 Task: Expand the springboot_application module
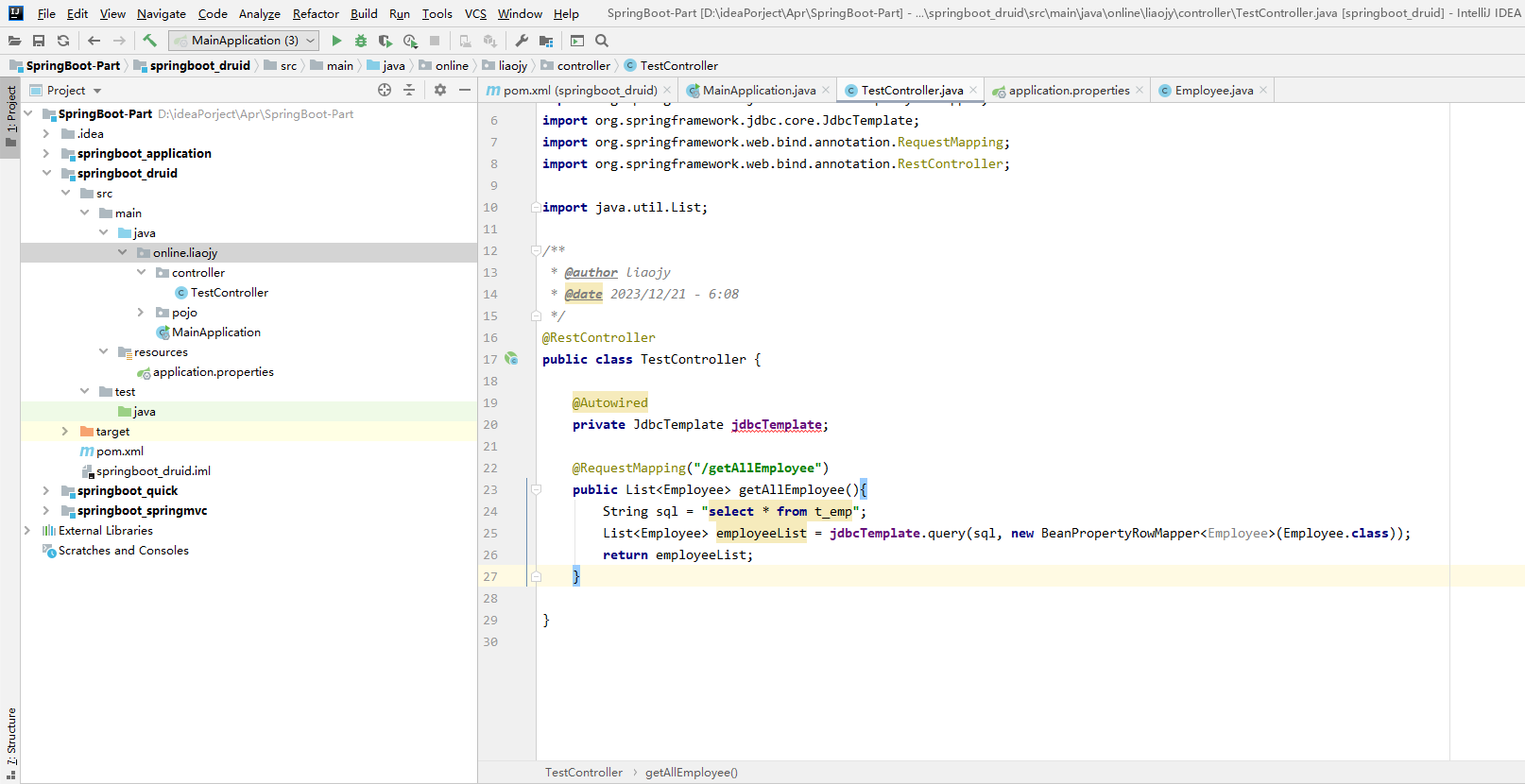point(46,153)
